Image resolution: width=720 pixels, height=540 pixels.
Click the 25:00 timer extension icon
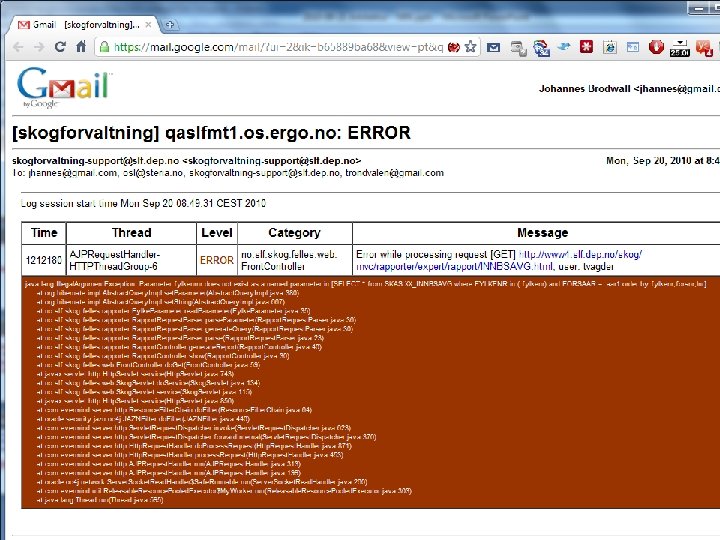680,48
